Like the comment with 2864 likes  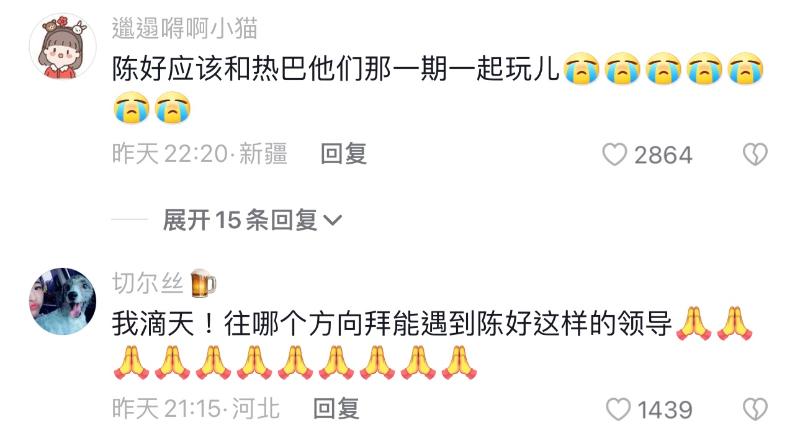614,154
